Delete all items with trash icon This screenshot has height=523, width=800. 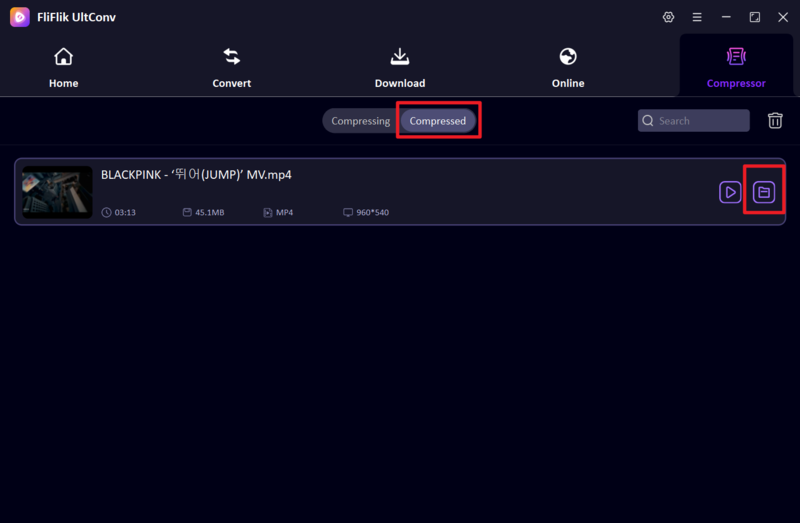point(775,120)
